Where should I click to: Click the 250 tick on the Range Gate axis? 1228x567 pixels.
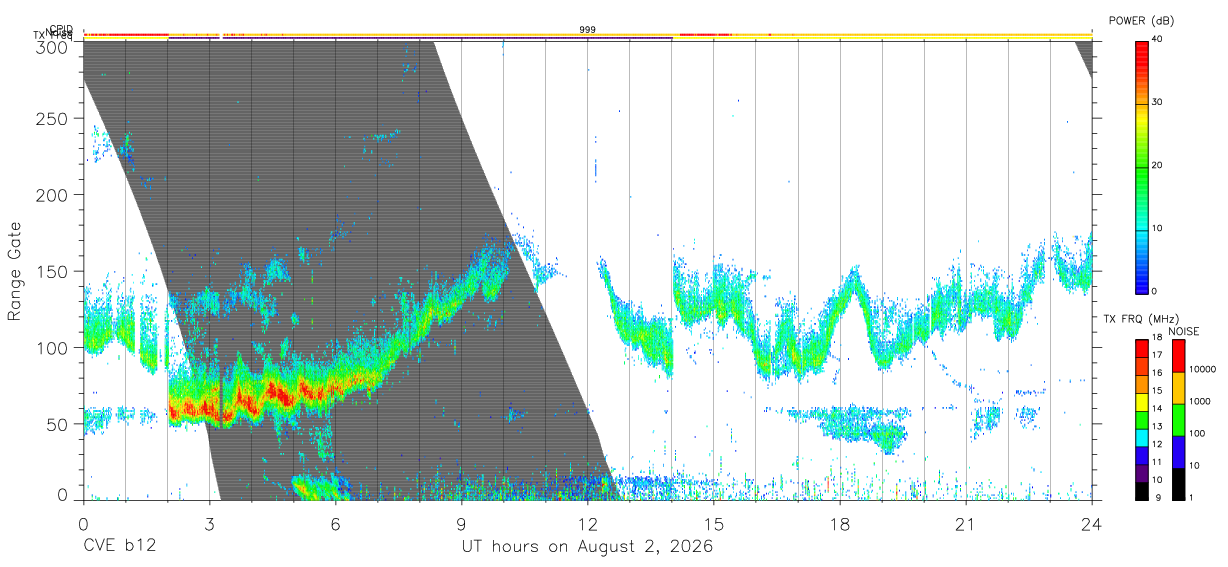(x=53, y=119)
